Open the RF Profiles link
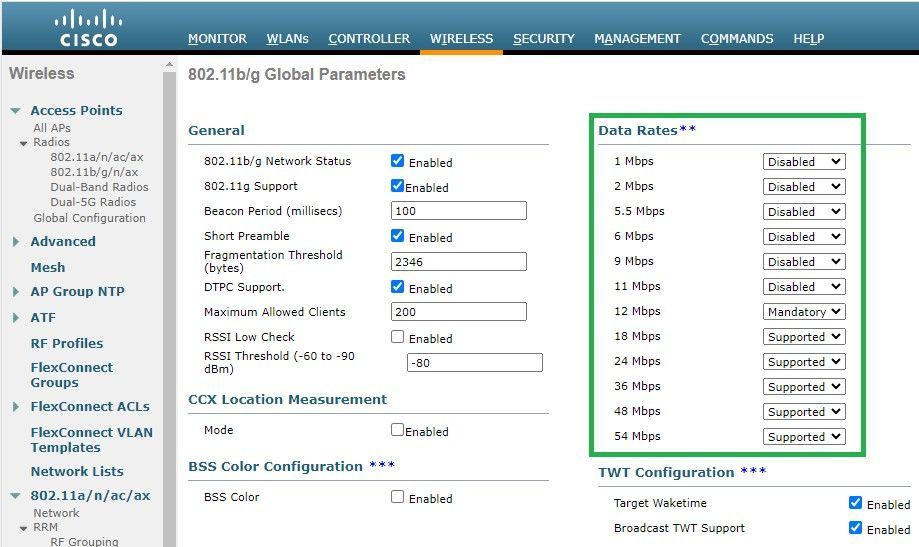This screenshot has height=547, width=919. pyautogui.click(x=66, y=344)
